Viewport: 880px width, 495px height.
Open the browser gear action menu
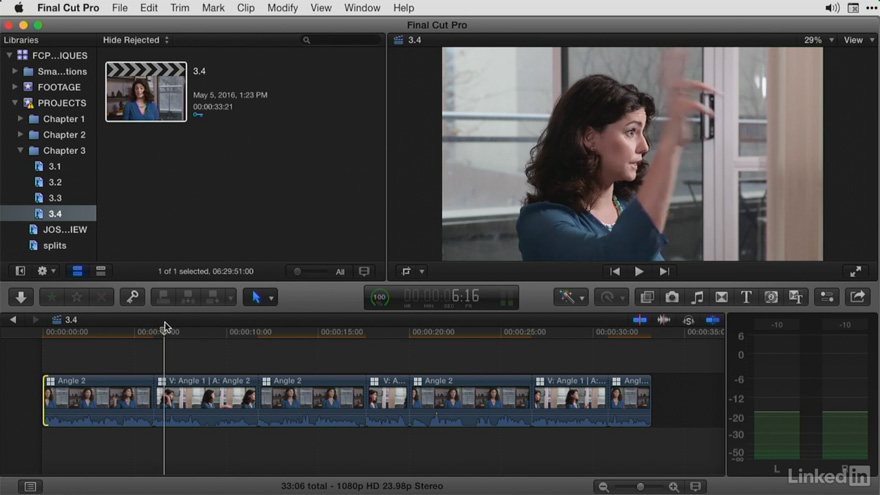point(46,271)
